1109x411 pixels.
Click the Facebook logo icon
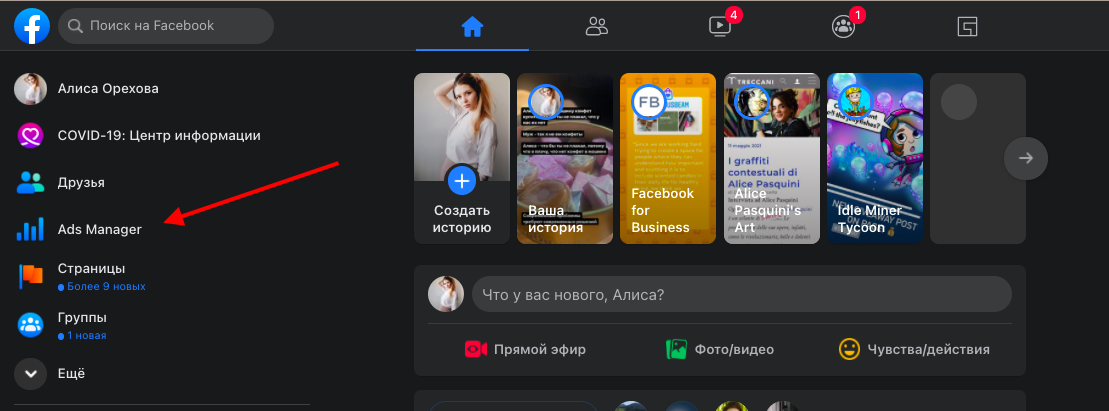[32, 26]
